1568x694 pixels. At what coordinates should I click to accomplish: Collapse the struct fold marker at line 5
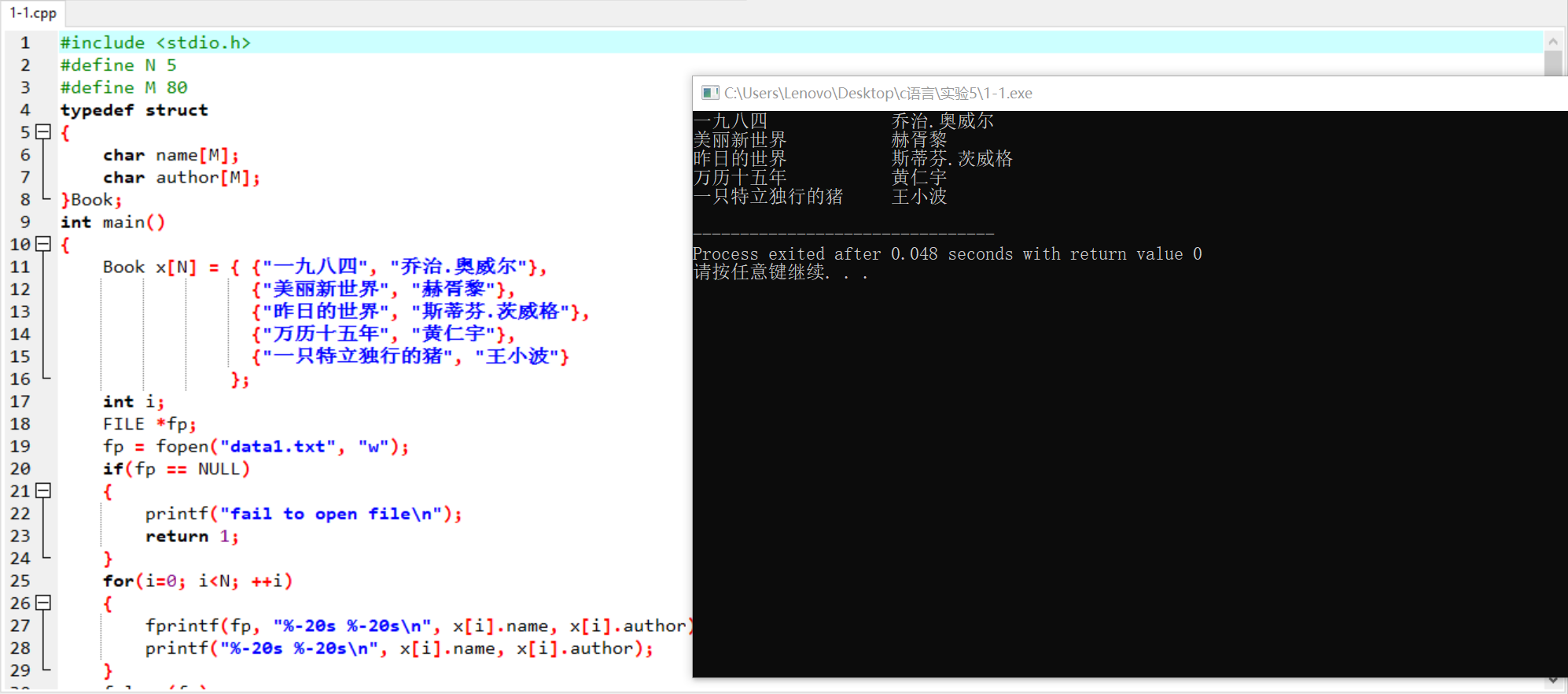(x=44, y=132)
